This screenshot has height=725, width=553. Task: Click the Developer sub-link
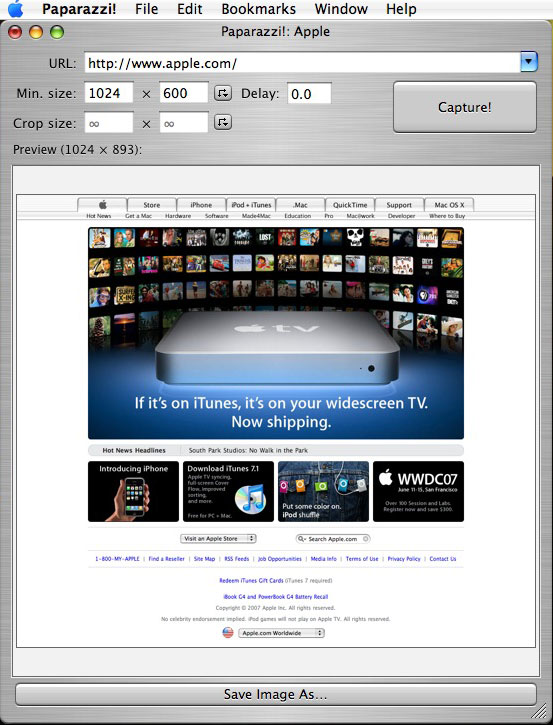tap(401, 216)
